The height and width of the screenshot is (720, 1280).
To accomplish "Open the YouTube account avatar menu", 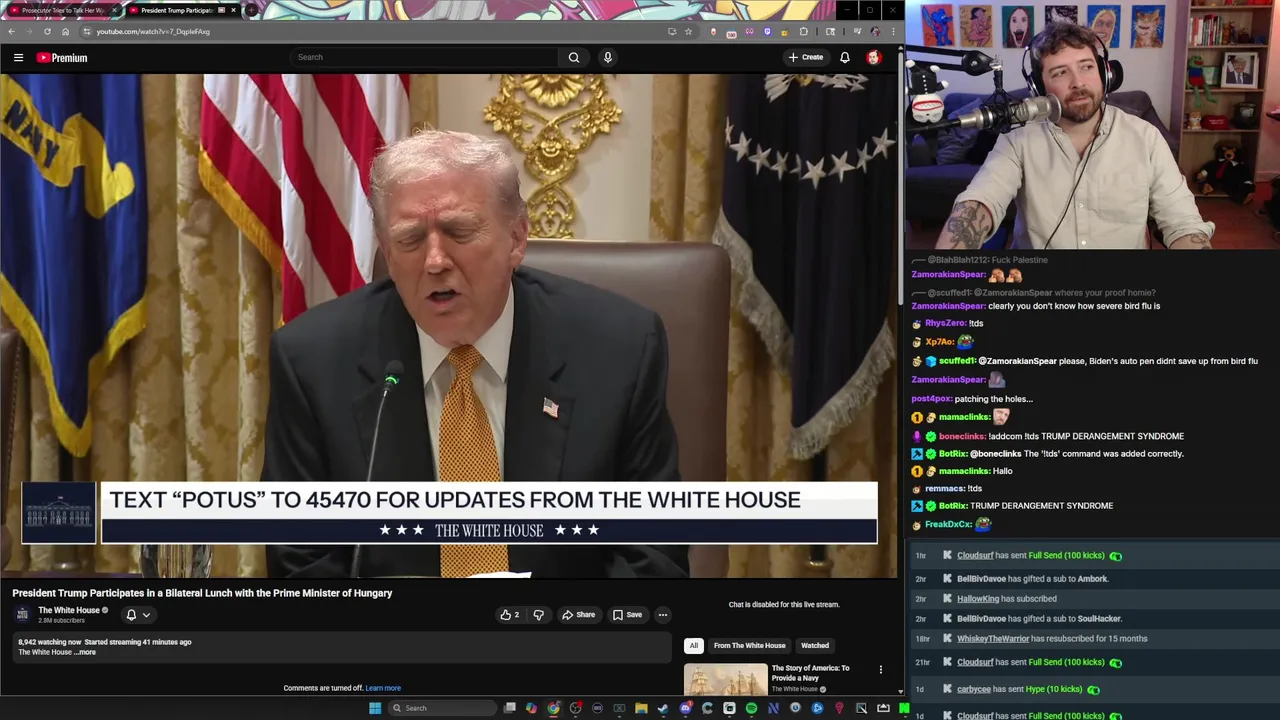I will (x=874, y=57).
